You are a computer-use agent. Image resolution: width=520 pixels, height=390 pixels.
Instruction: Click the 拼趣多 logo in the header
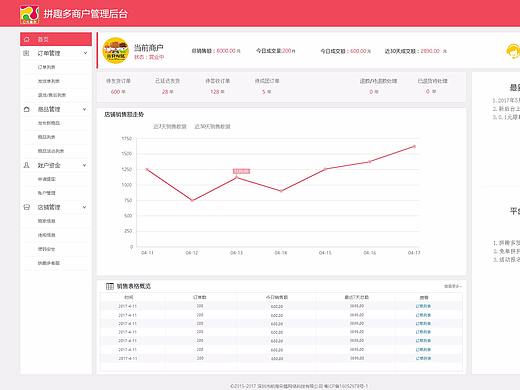tap(29, 14)
